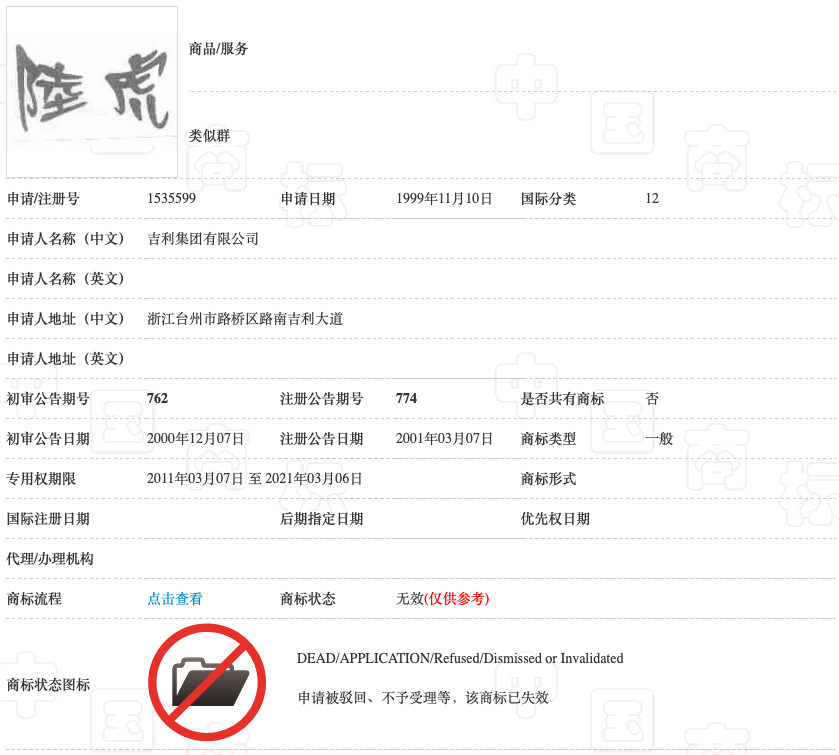Screen dimensions: 839x755
Task: Select international class value 12
Action: click(652, 199)
